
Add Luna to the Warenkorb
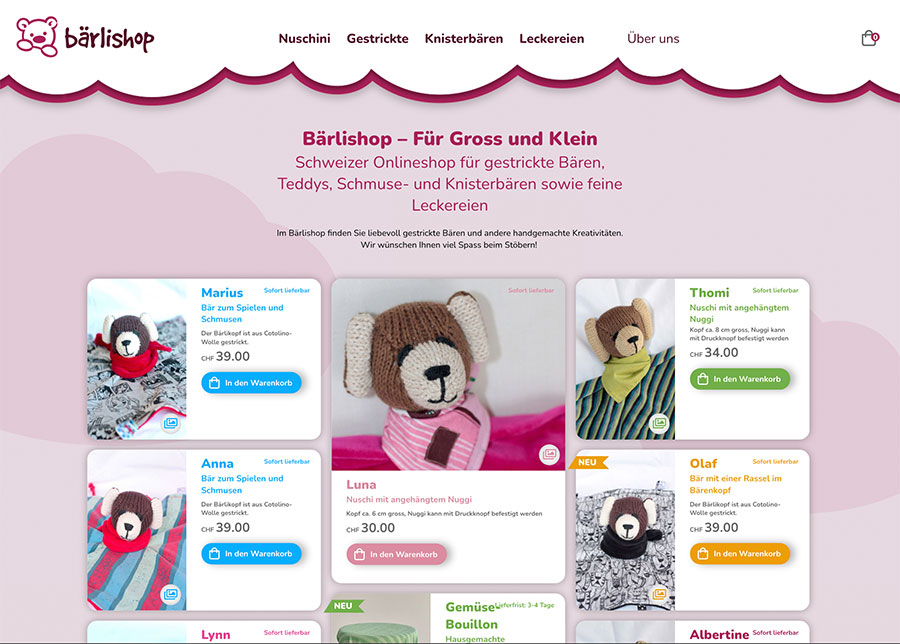(397, 554)
